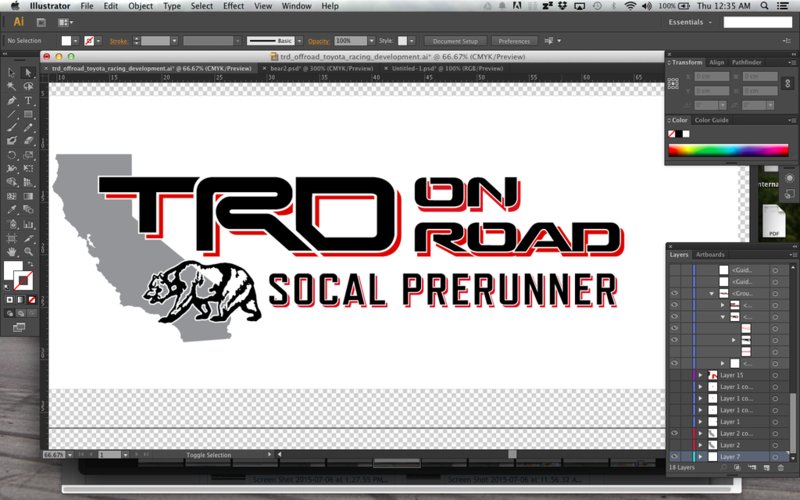
Task: Select the Artboard tool
Action: point(11,238)
